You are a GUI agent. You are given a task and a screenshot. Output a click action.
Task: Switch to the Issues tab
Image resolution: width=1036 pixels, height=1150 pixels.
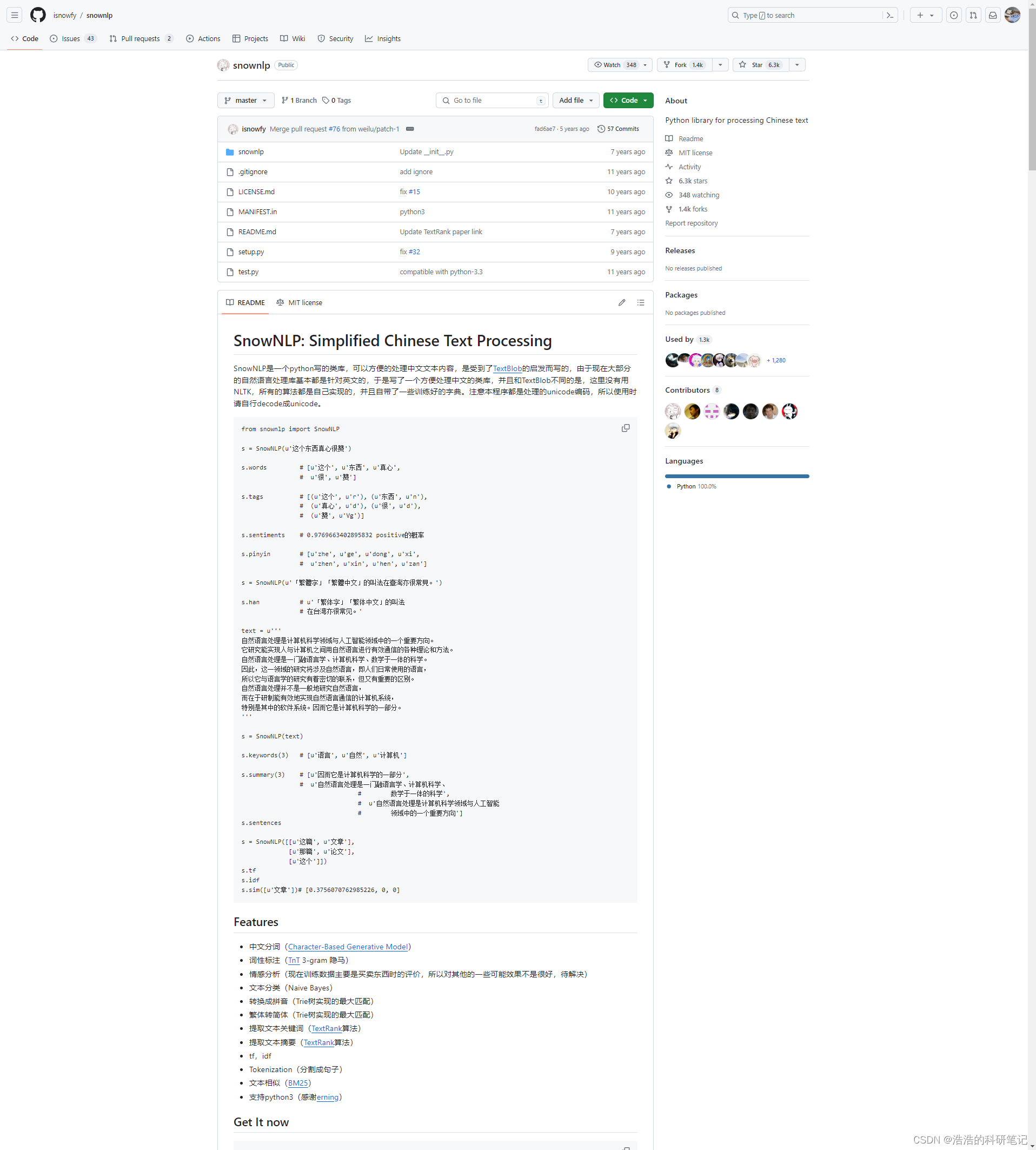point(74,39)
